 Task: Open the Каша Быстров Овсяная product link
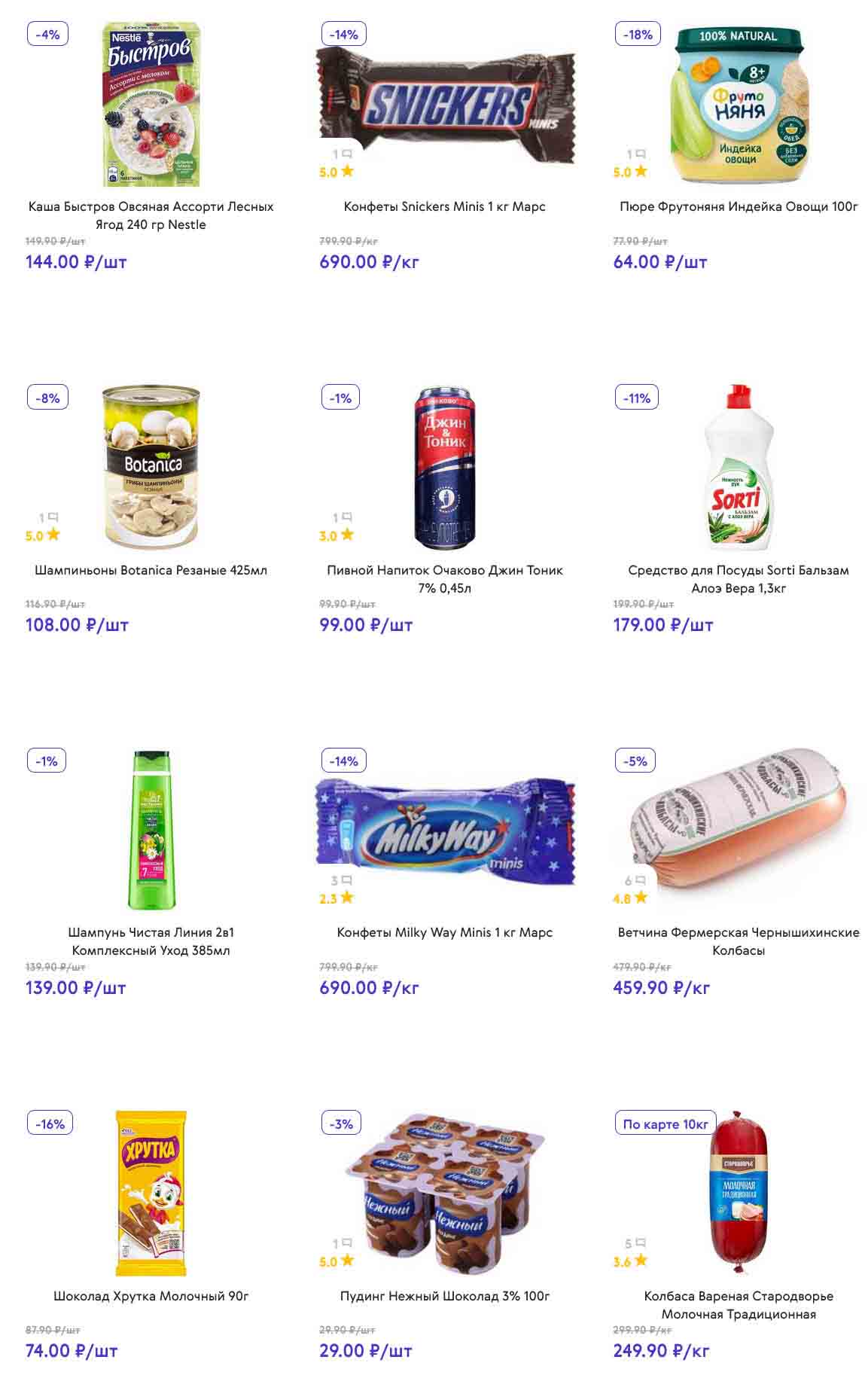tap(151, 215)
